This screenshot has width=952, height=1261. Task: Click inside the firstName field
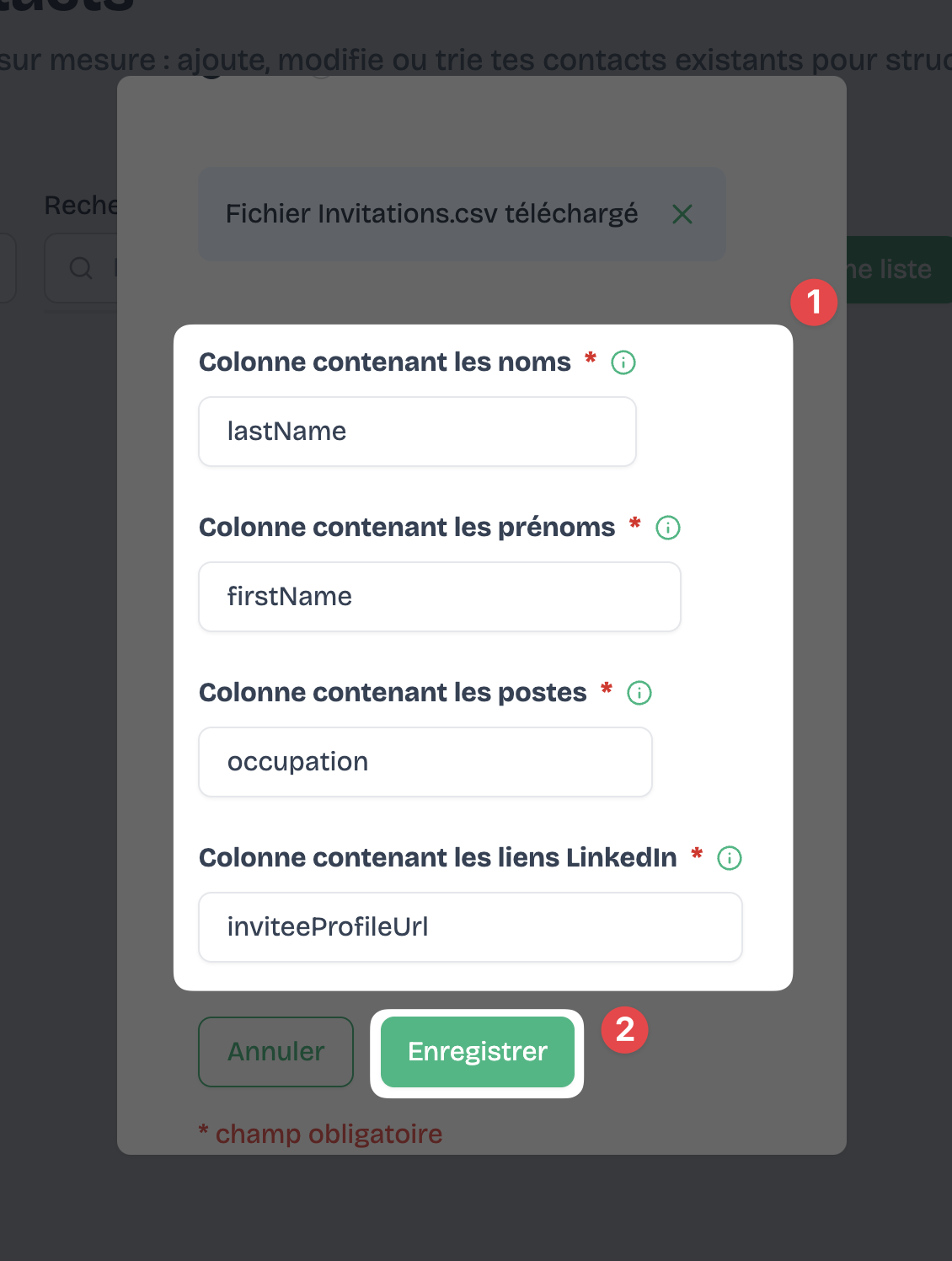439,596
